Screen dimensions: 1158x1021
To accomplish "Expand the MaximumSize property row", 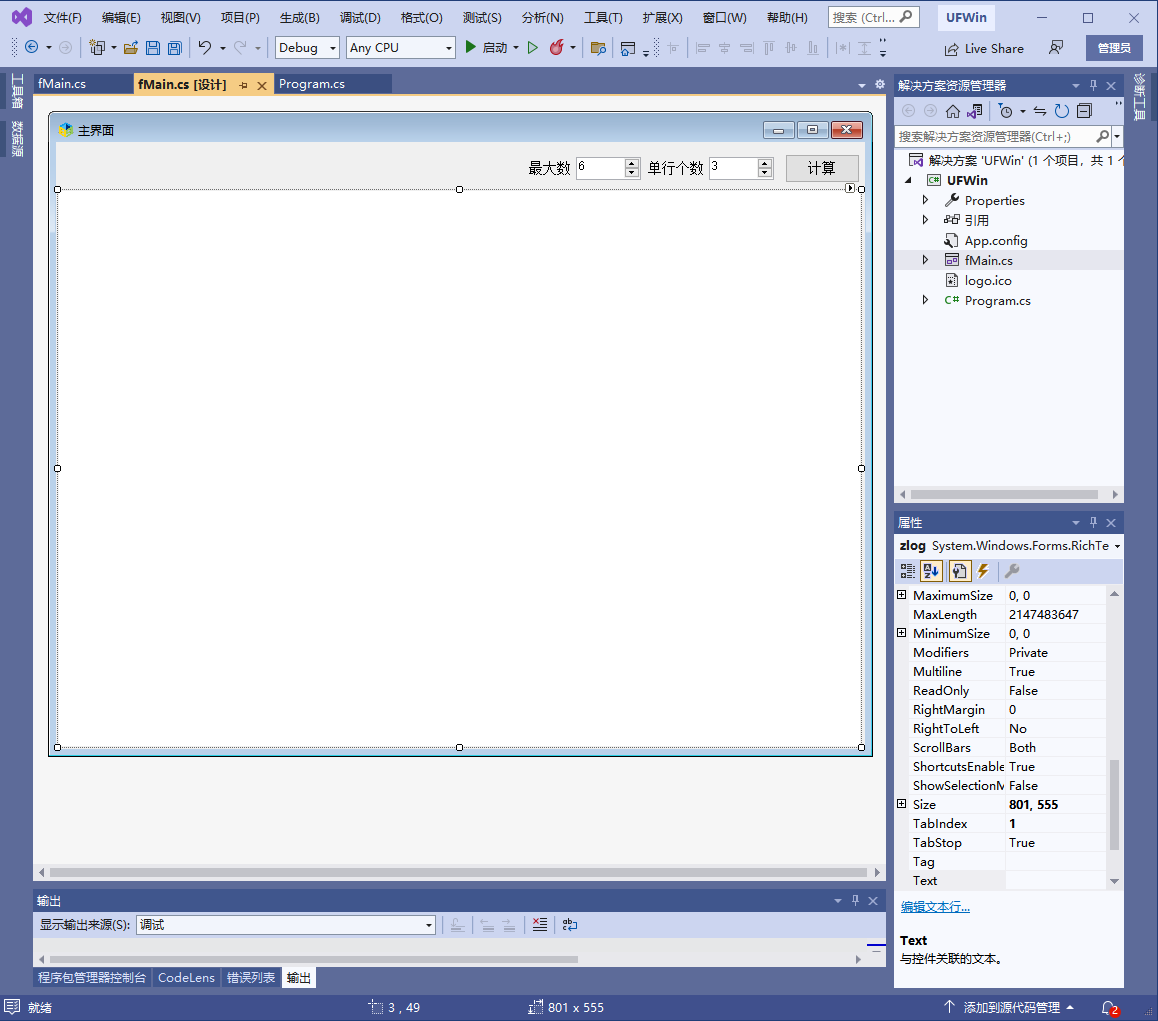I will point(902,595).
